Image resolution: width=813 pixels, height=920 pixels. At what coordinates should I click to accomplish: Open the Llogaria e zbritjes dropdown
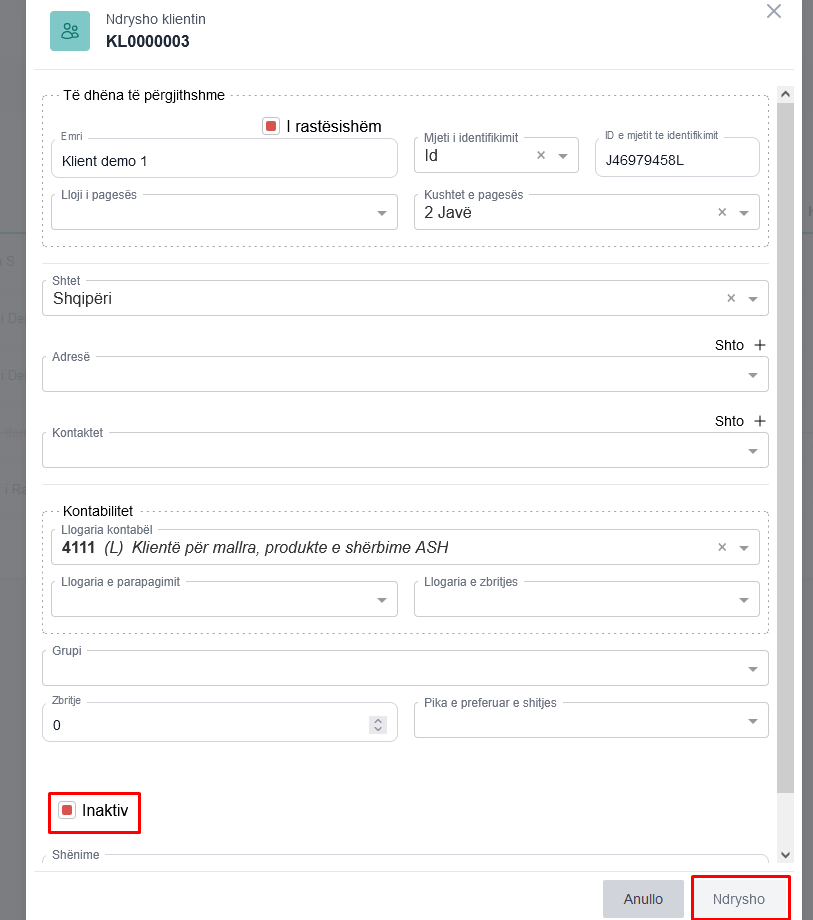point(744,599)
